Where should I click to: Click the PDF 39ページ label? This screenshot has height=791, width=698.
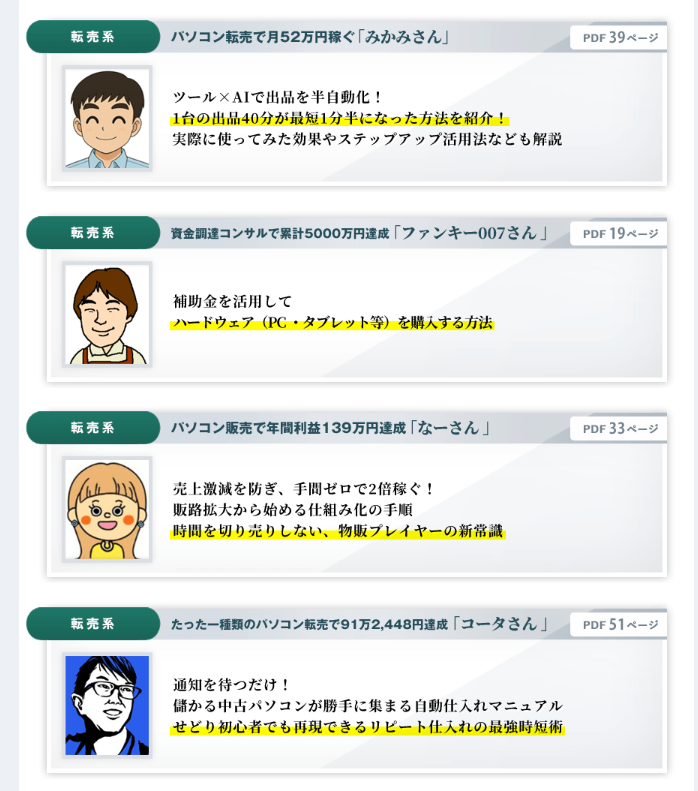pyautogui.click(x=619, y=38)
